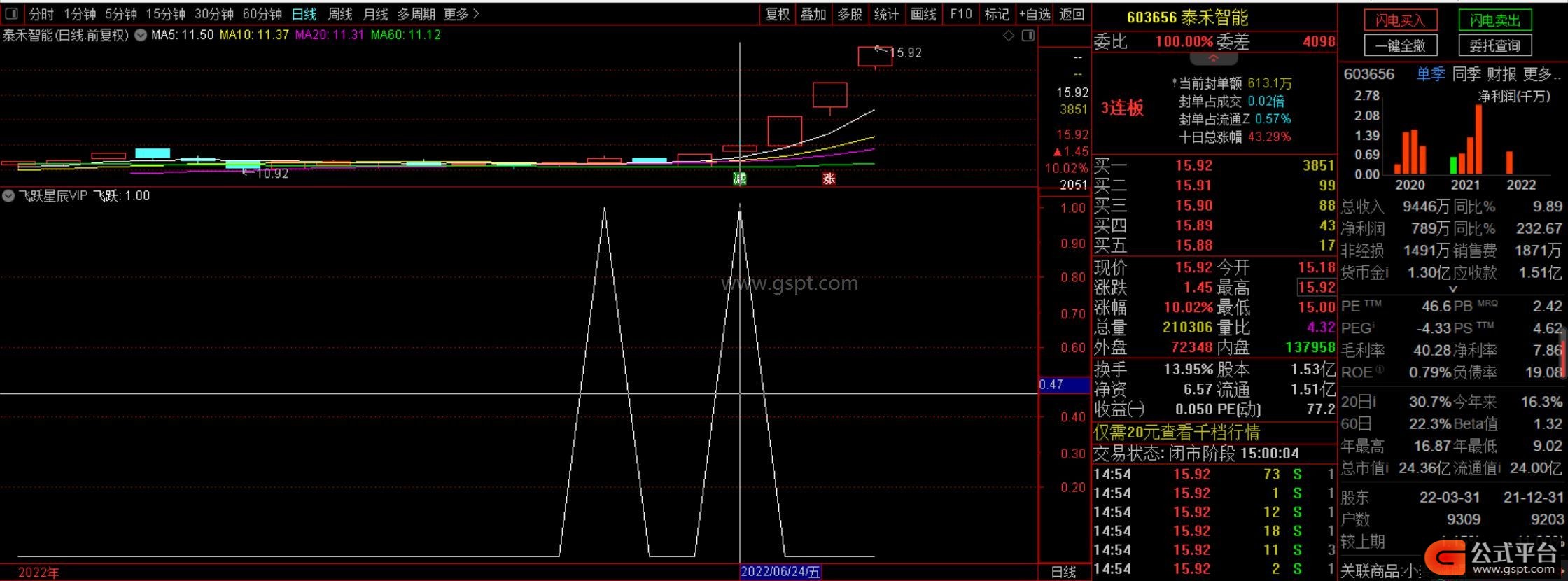Select the 日线 daily chart tab
The image size is (1568, 581).
tap(304, 14)
